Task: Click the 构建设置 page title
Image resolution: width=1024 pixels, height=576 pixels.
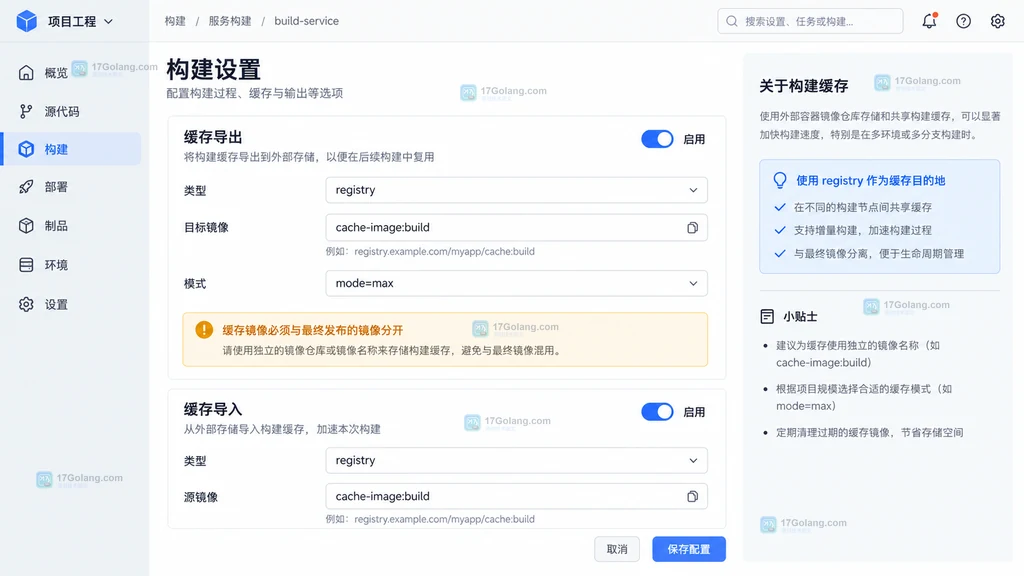Action: coord(214,69)
